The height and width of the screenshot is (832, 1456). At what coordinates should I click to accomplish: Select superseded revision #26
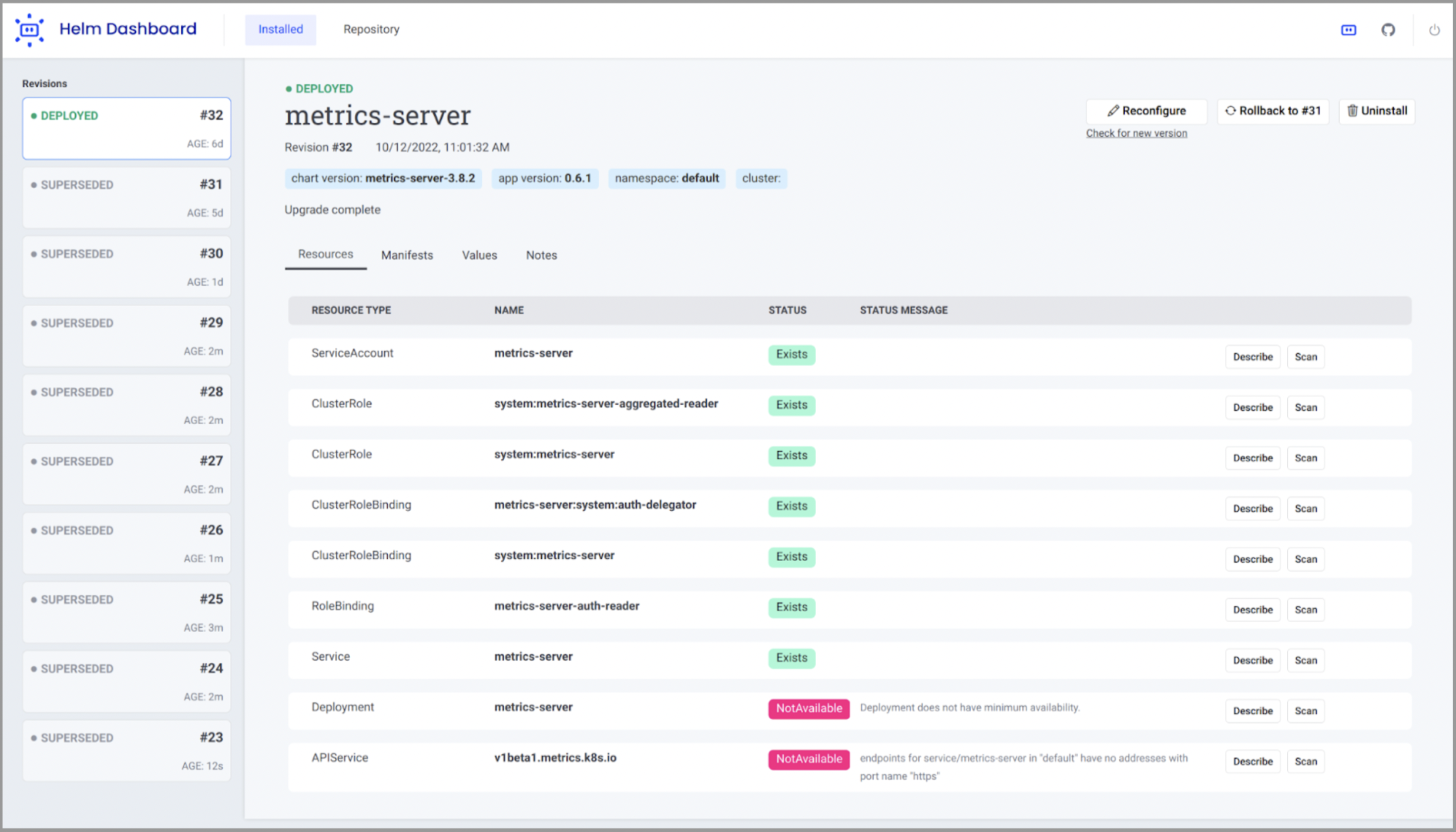[x=126, y=543]
